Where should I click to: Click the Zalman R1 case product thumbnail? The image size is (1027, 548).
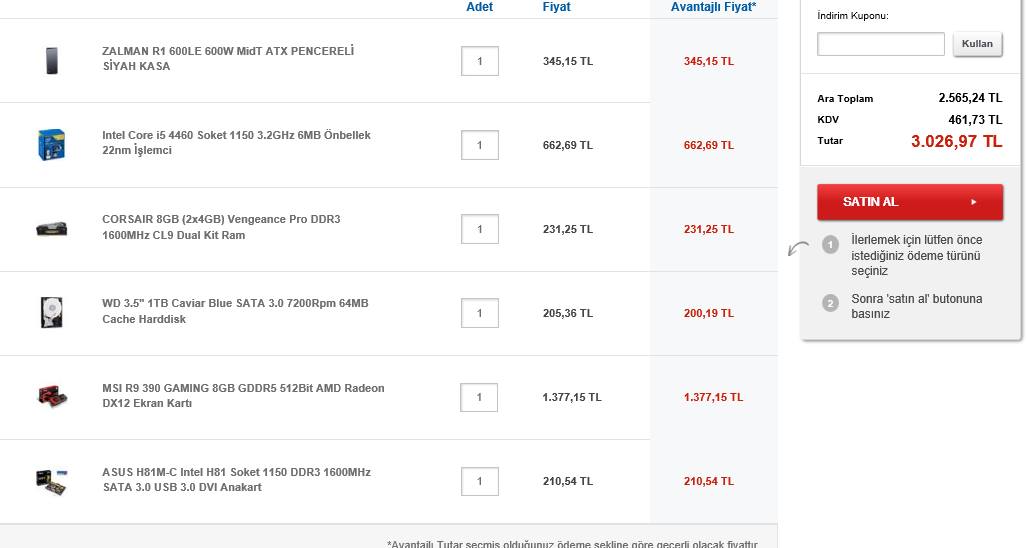[51, 60]
